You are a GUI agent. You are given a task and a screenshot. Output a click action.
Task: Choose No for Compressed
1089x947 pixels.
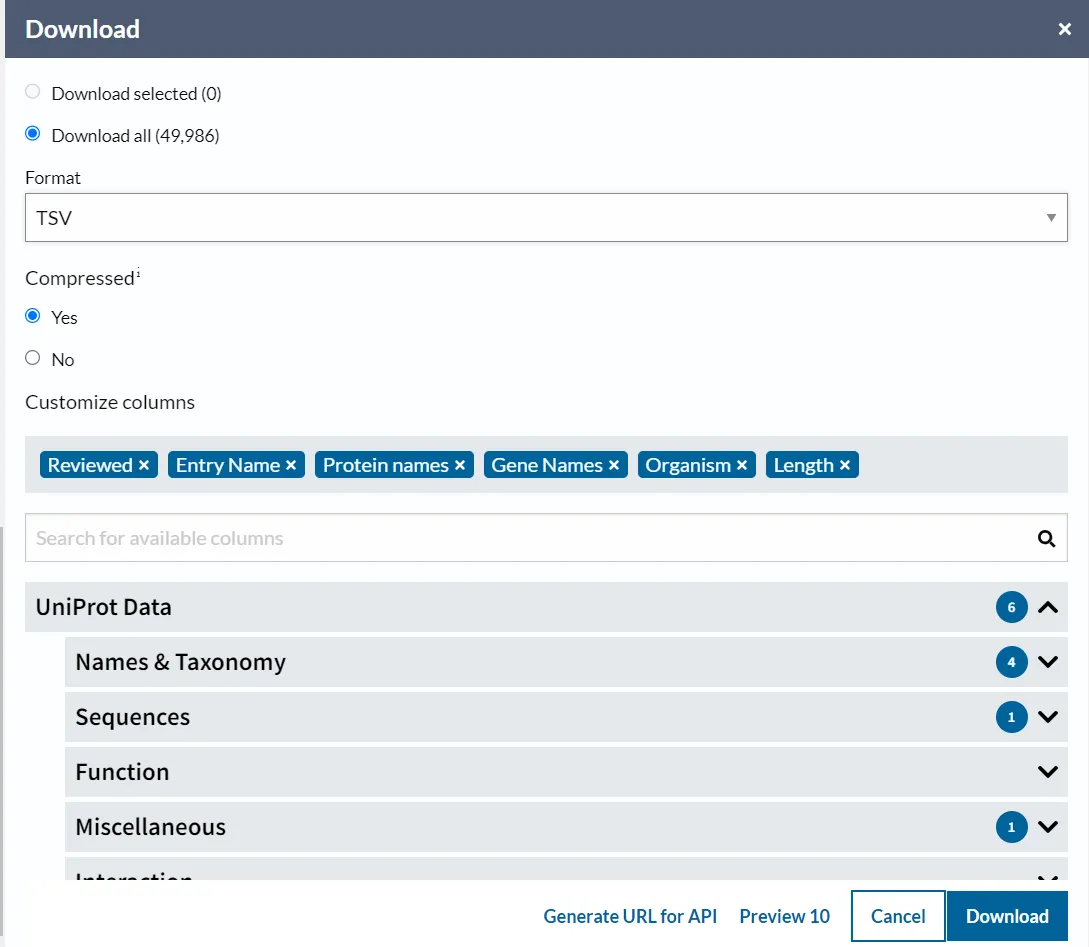pos(33,358)
